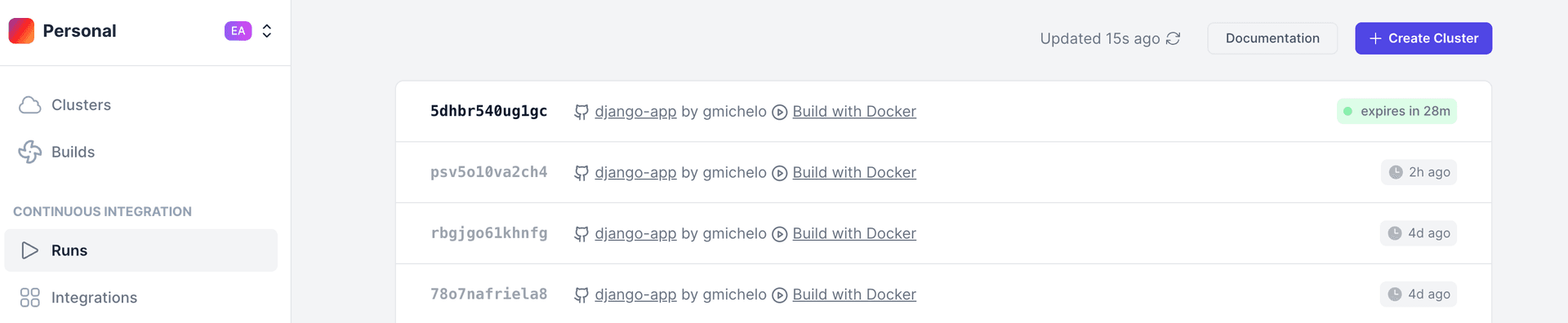Viewport: 1568px width, 323px height.
Task: Click the expires in 28m status badge
Action: (x=1396, y=111)
